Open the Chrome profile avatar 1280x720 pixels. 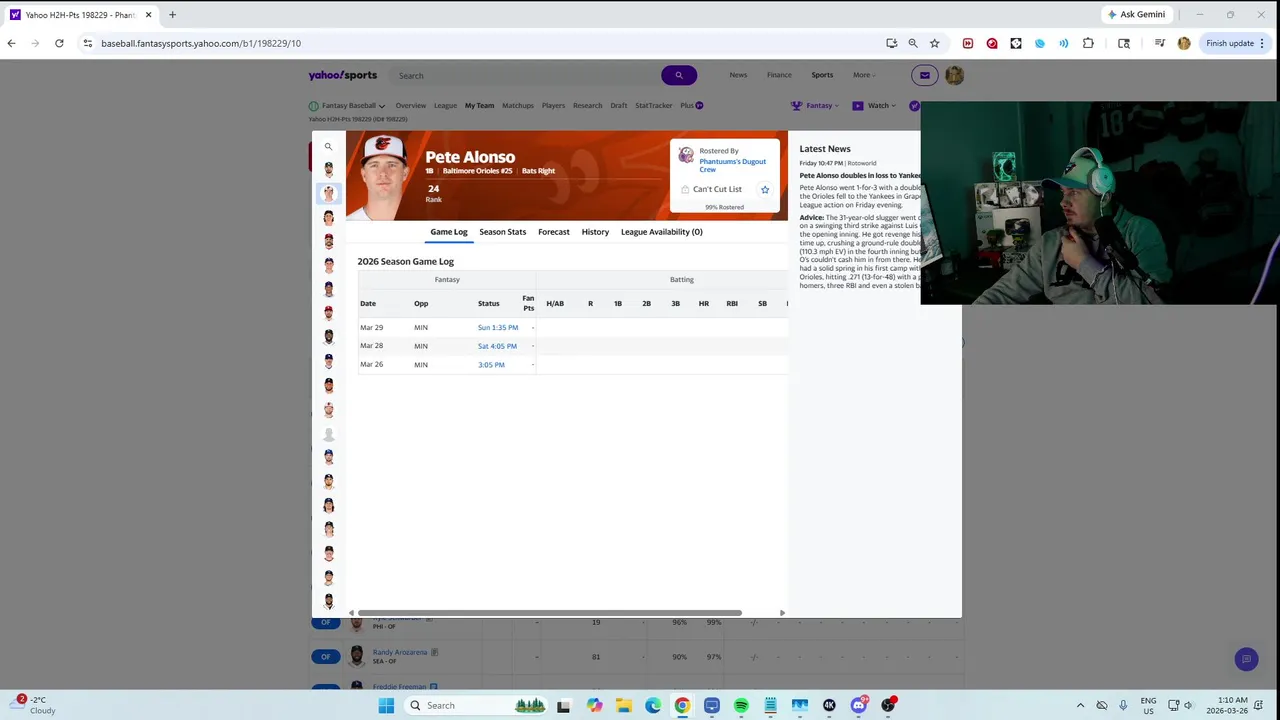point(1184,43)
